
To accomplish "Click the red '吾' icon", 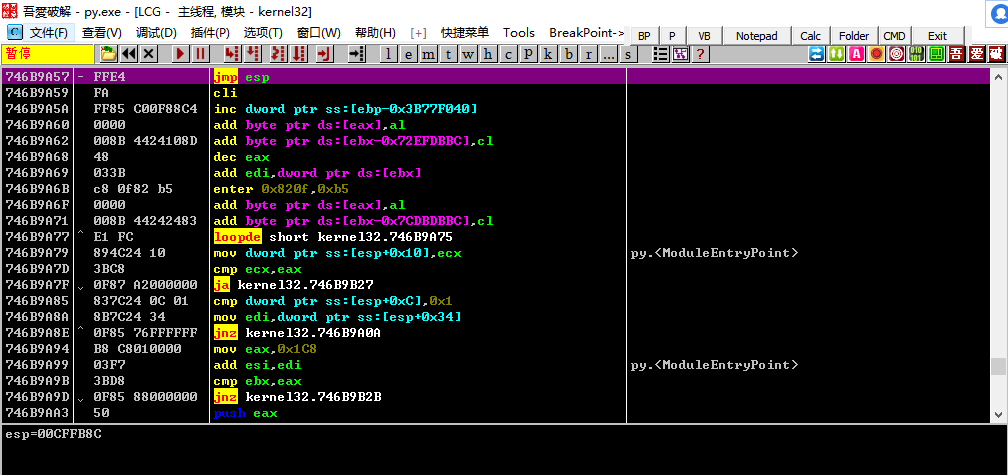I will coord(957,54).
